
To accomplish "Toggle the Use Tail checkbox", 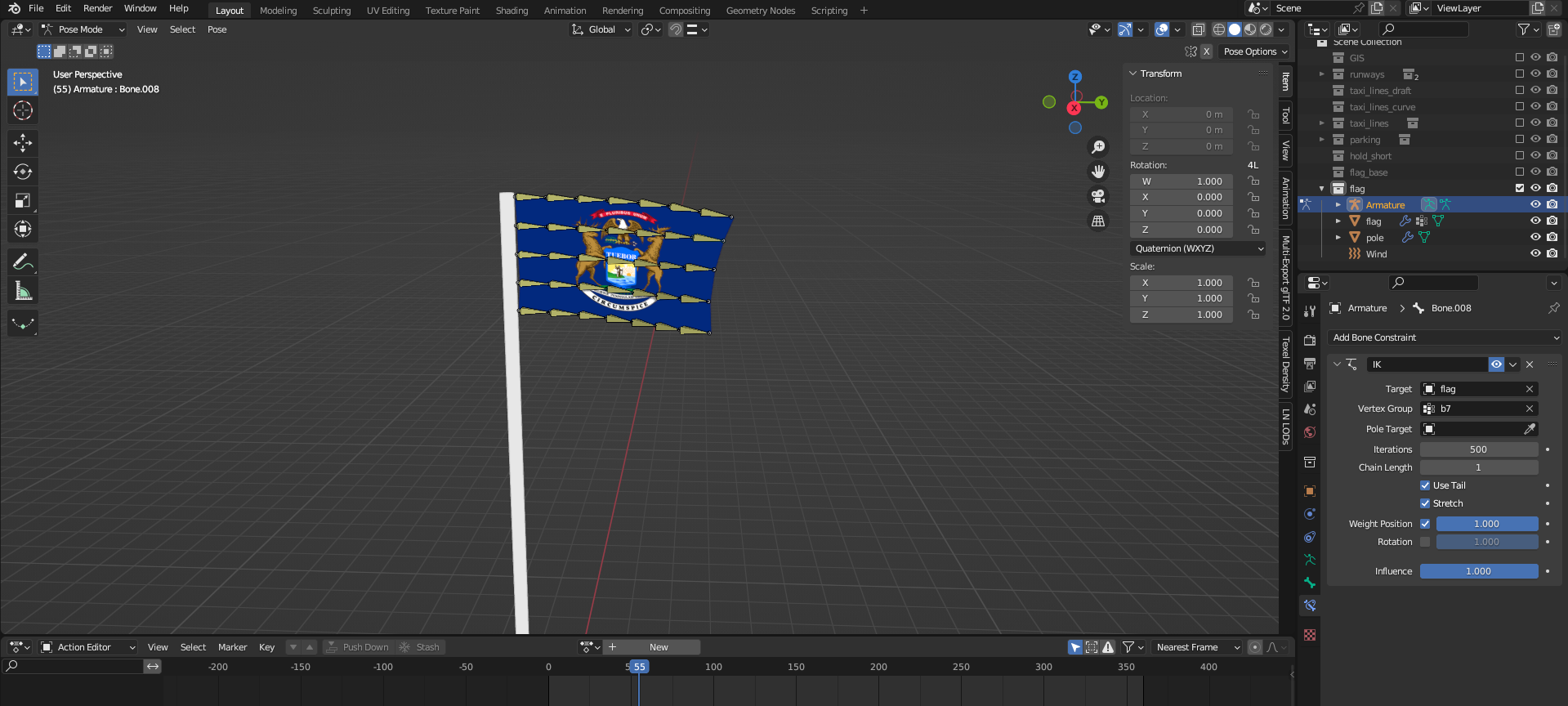I will (1425, 485).
